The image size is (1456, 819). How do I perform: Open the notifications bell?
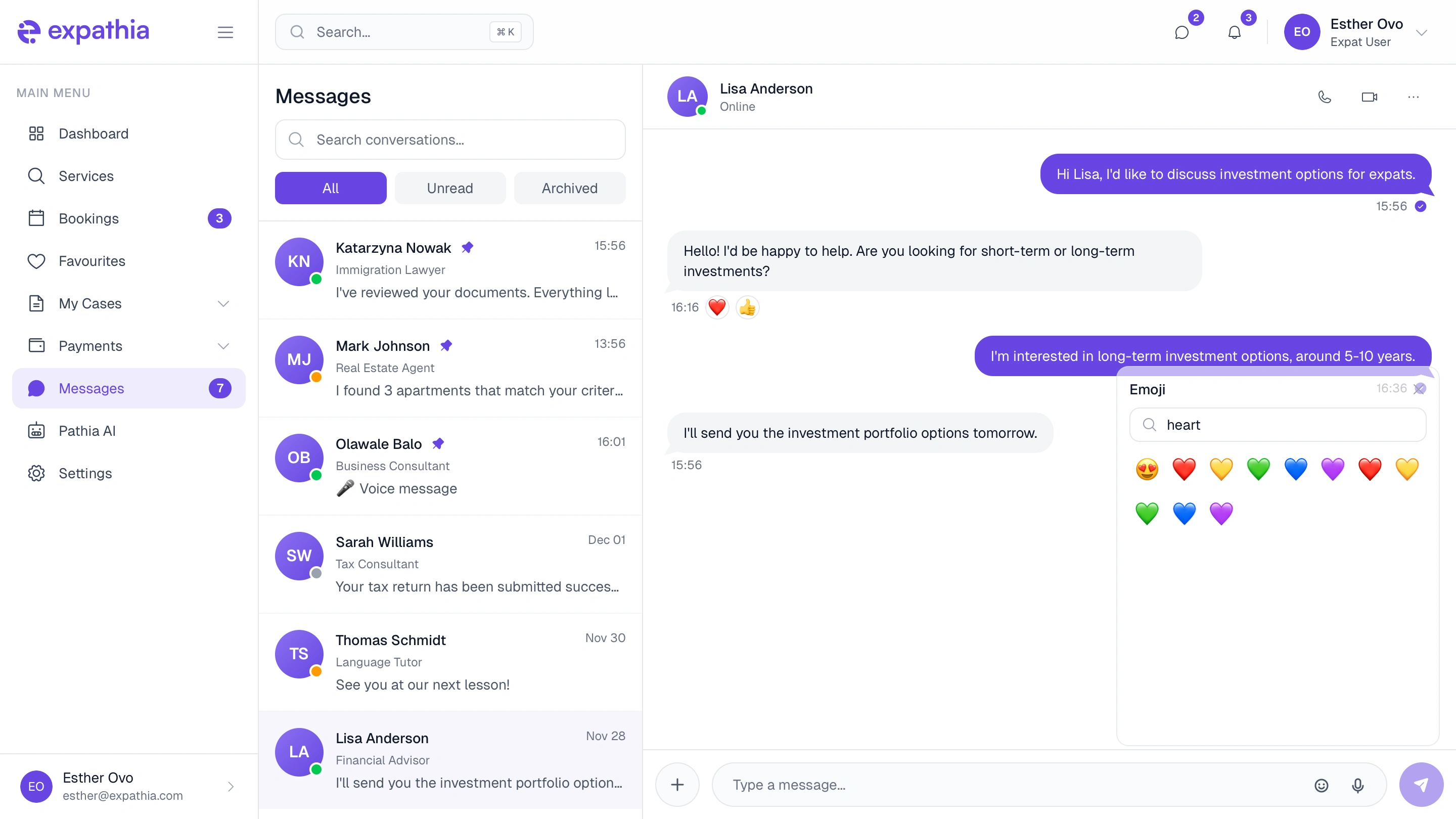pos(1235,32)
